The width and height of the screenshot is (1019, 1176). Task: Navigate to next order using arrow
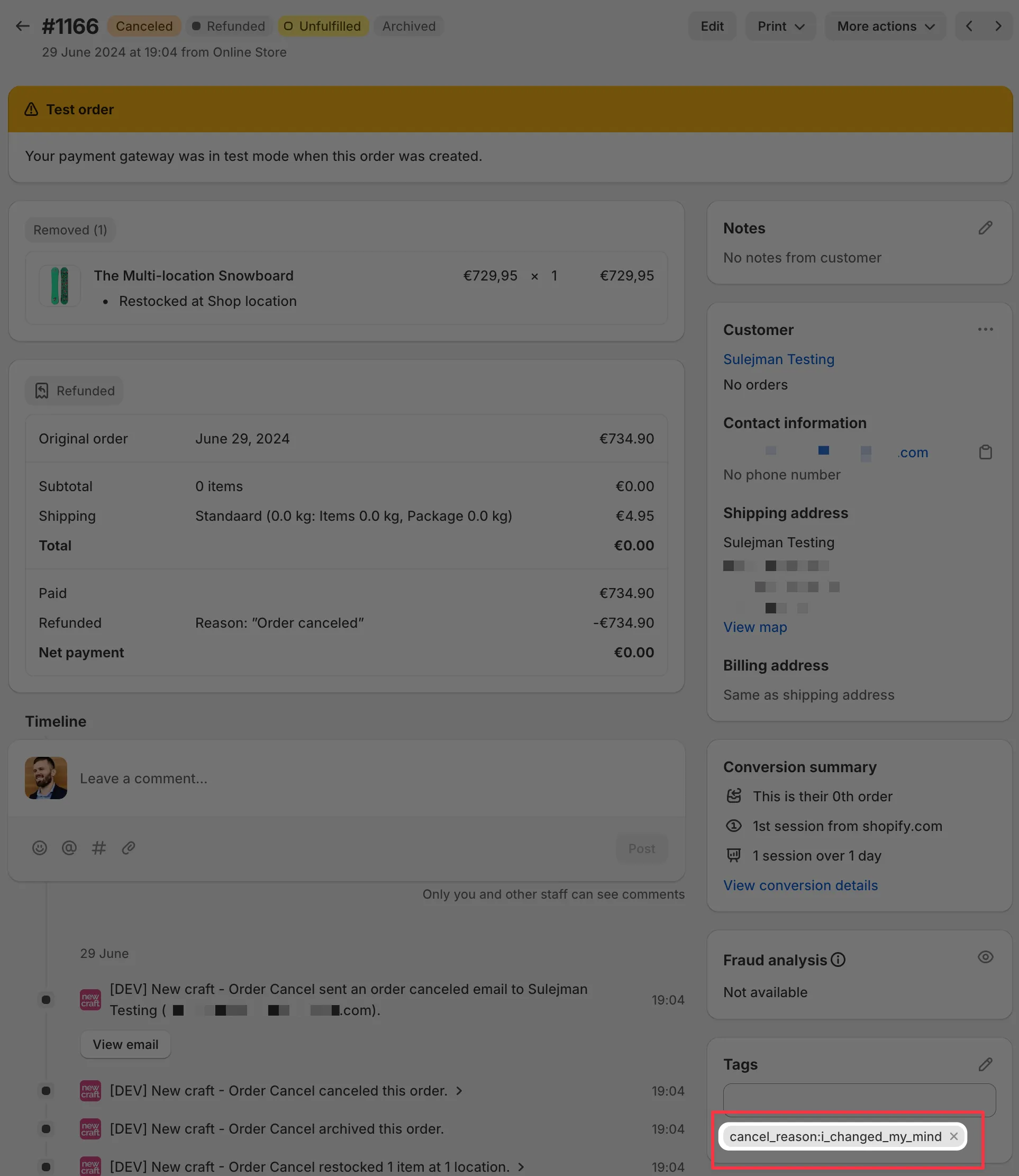[998, 26]
